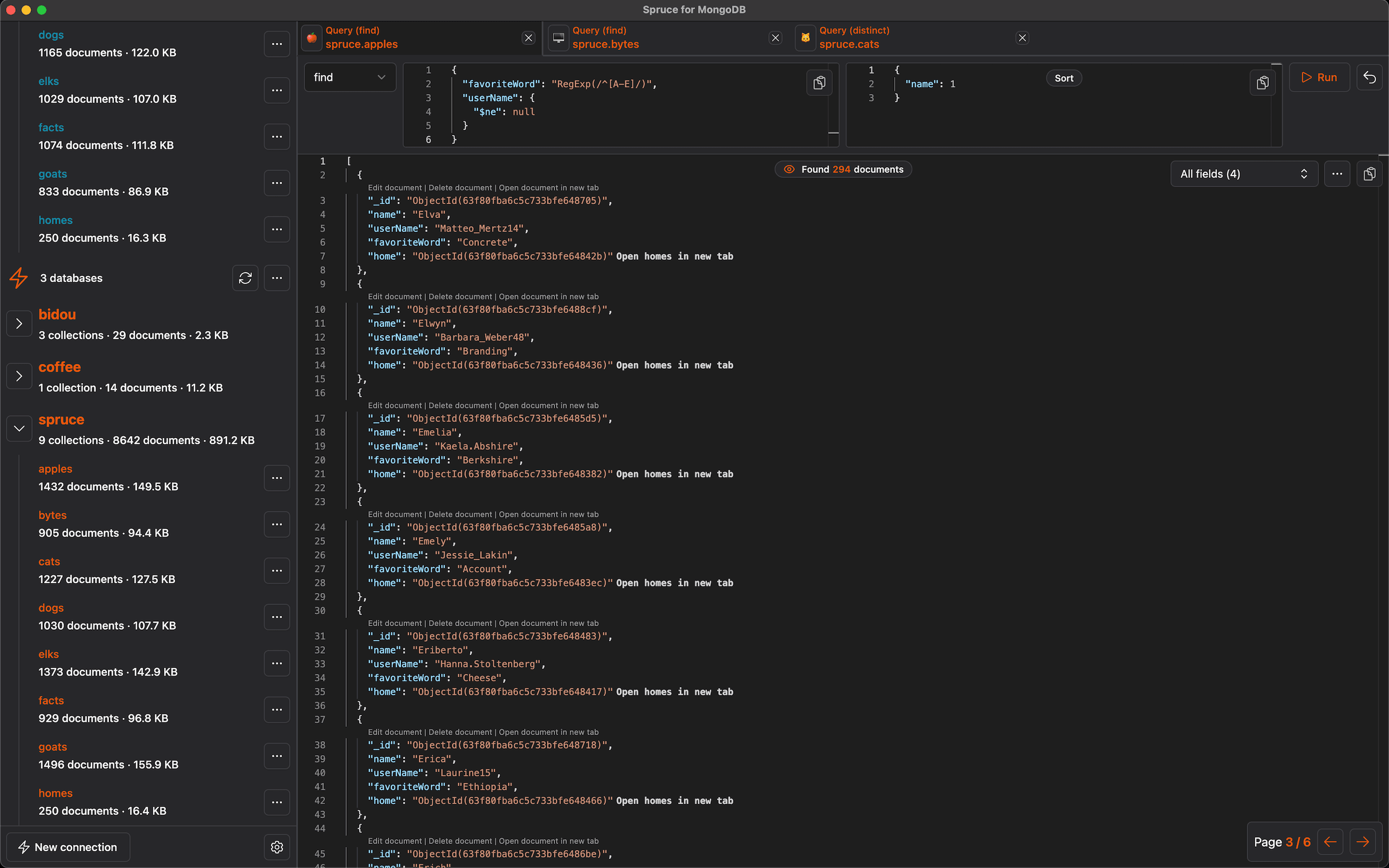
Task: Open options menu for goats collection with 833 documents
Action: (x=277, y=183)
